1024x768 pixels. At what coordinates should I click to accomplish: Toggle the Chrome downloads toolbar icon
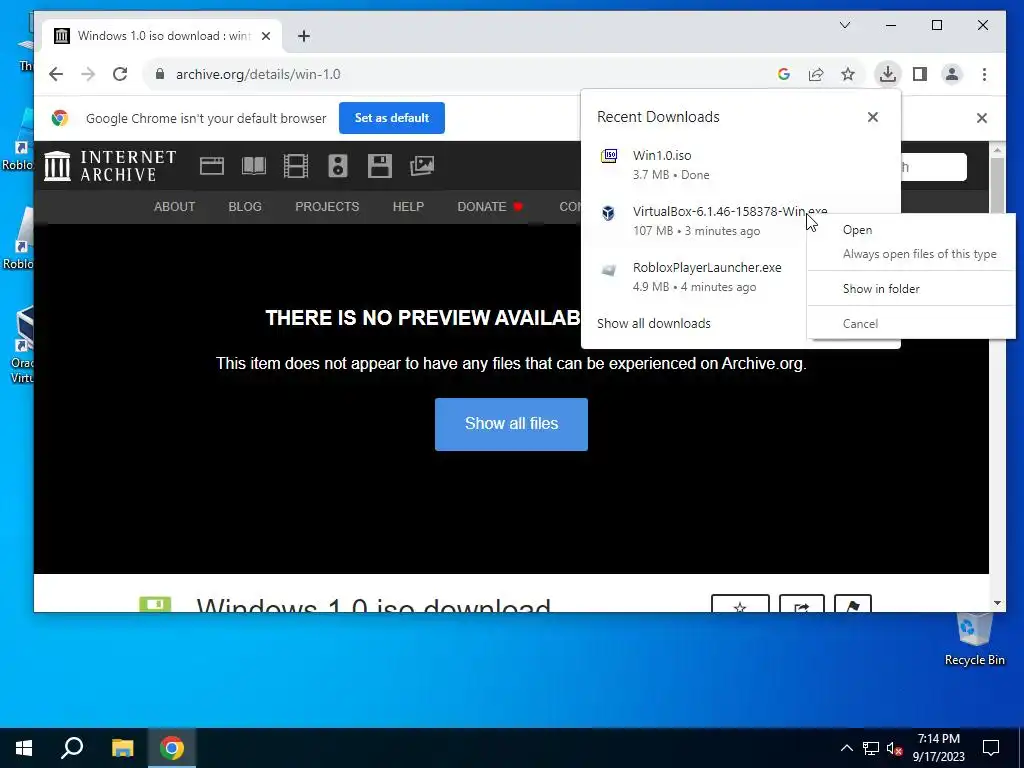(x=888, y=74)
